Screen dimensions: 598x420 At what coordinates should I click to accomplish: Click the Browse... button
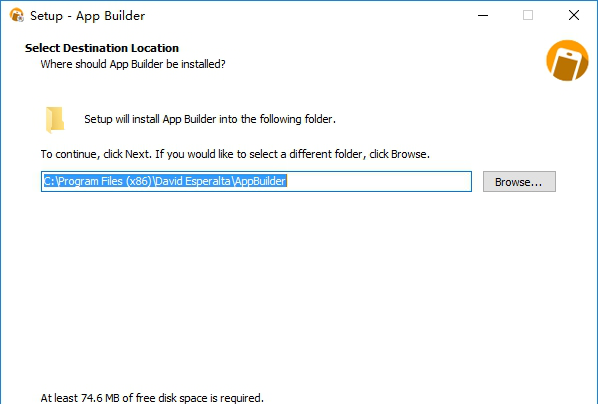pos(519,182)
